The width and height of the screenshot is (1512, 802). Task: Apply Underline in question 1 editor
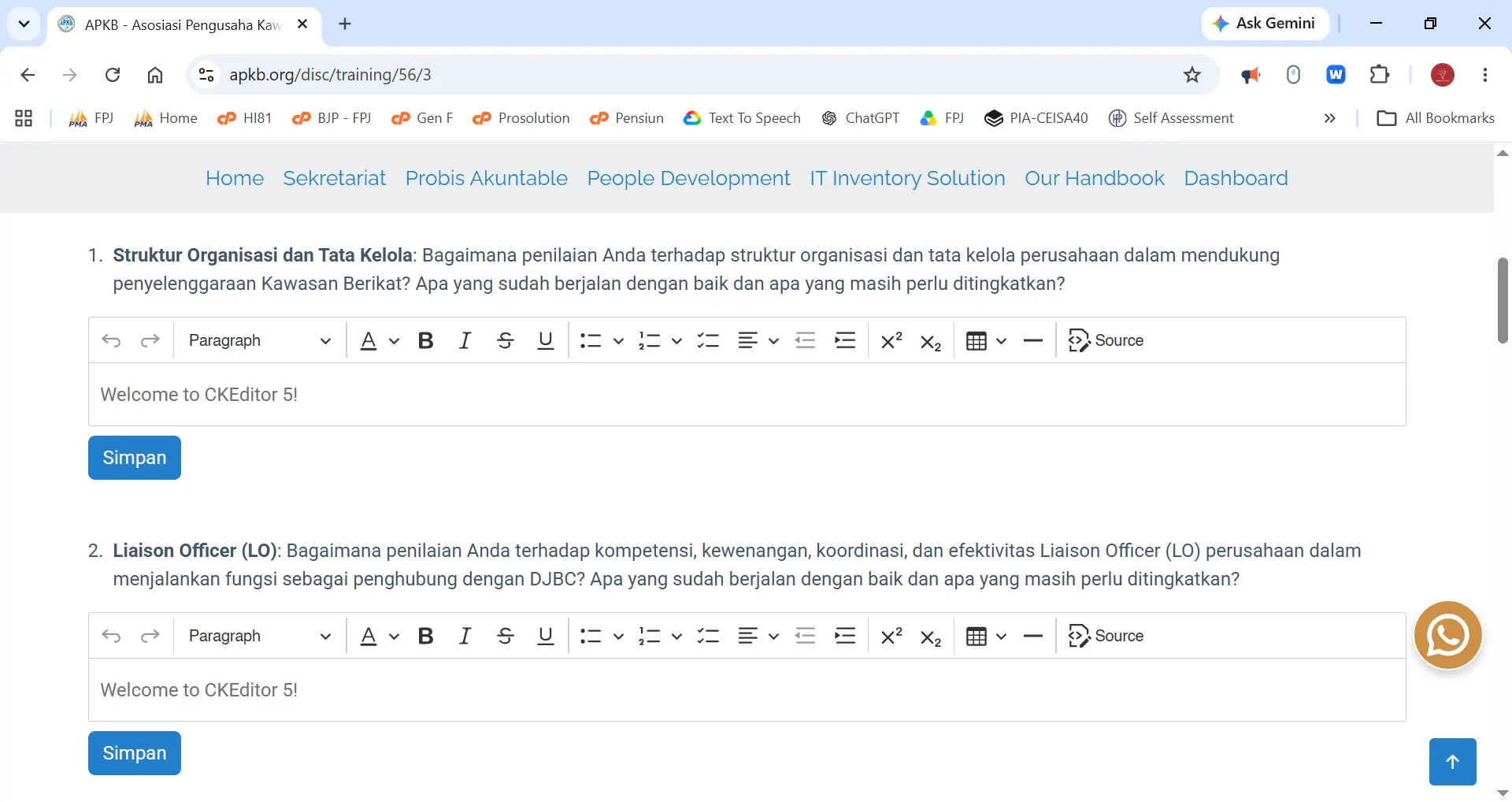click(546, 340)
